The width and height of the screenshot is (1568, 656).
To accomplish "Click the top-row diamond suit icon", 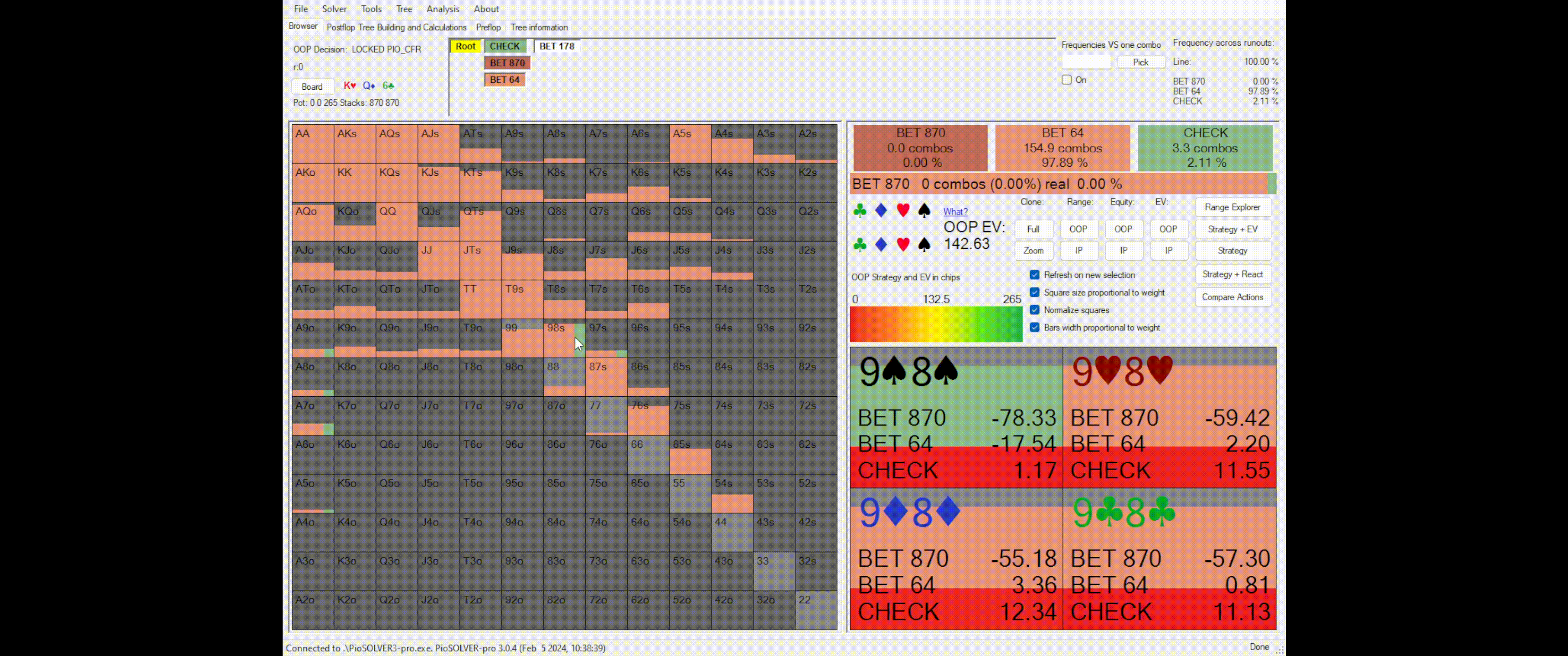I will [881, 210].
